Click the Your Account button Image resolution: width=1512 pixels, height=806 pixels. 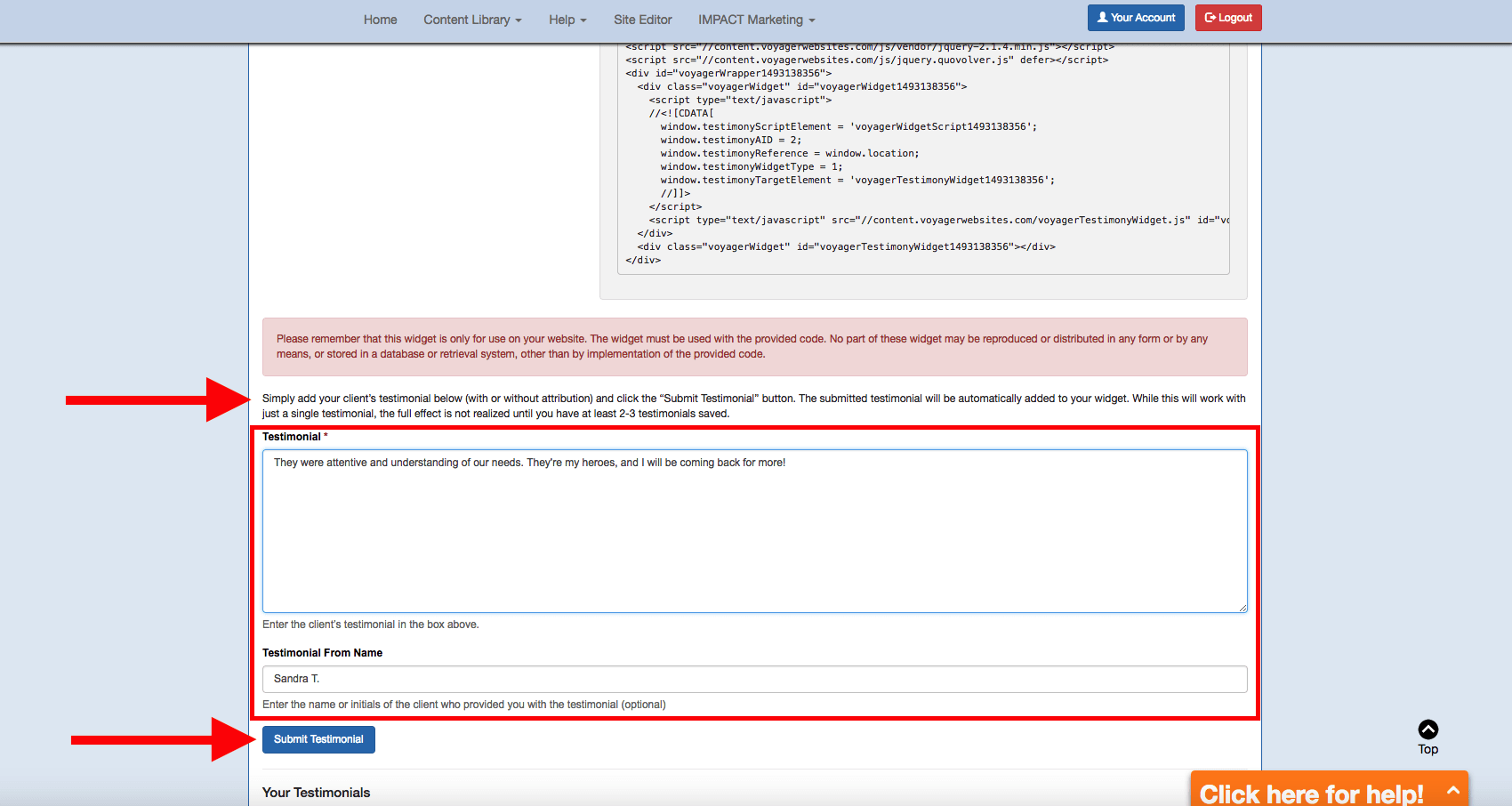click(x=1136, y=18)
